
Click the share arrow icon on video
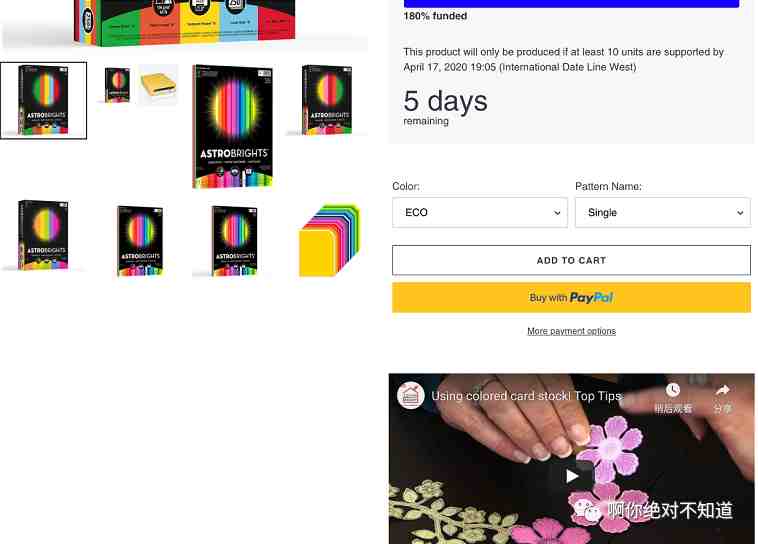tap(722, 390)
